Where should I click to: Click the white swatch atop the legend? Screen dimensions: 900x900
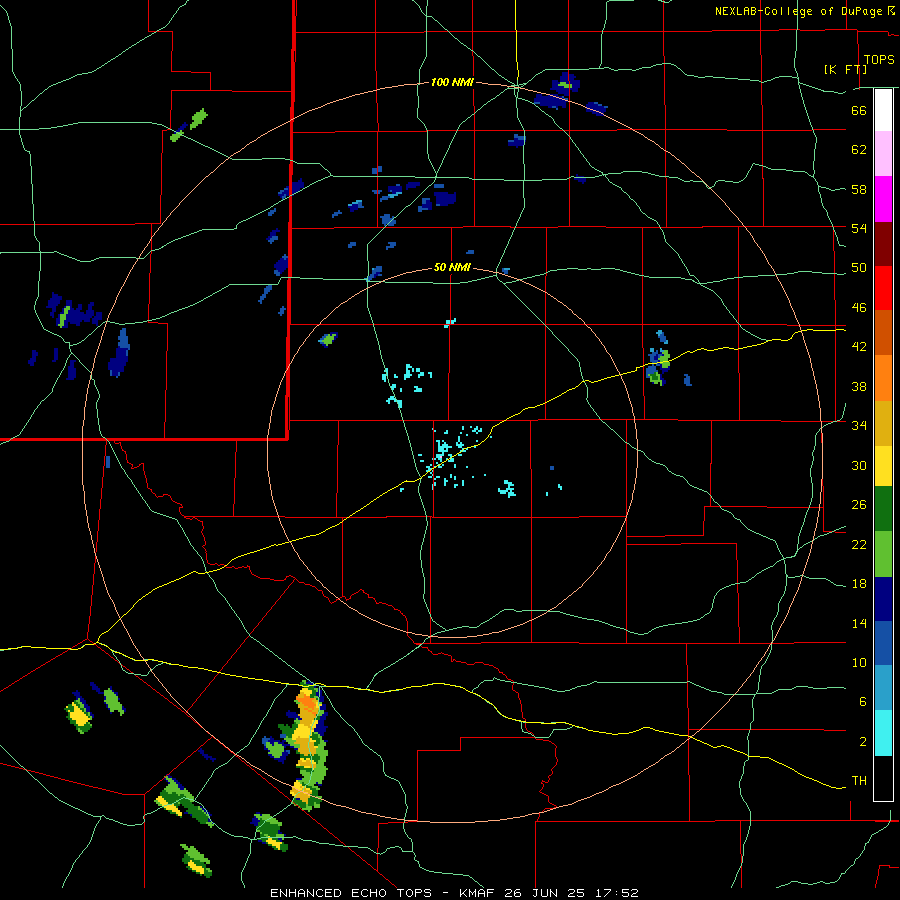(883, 110)
